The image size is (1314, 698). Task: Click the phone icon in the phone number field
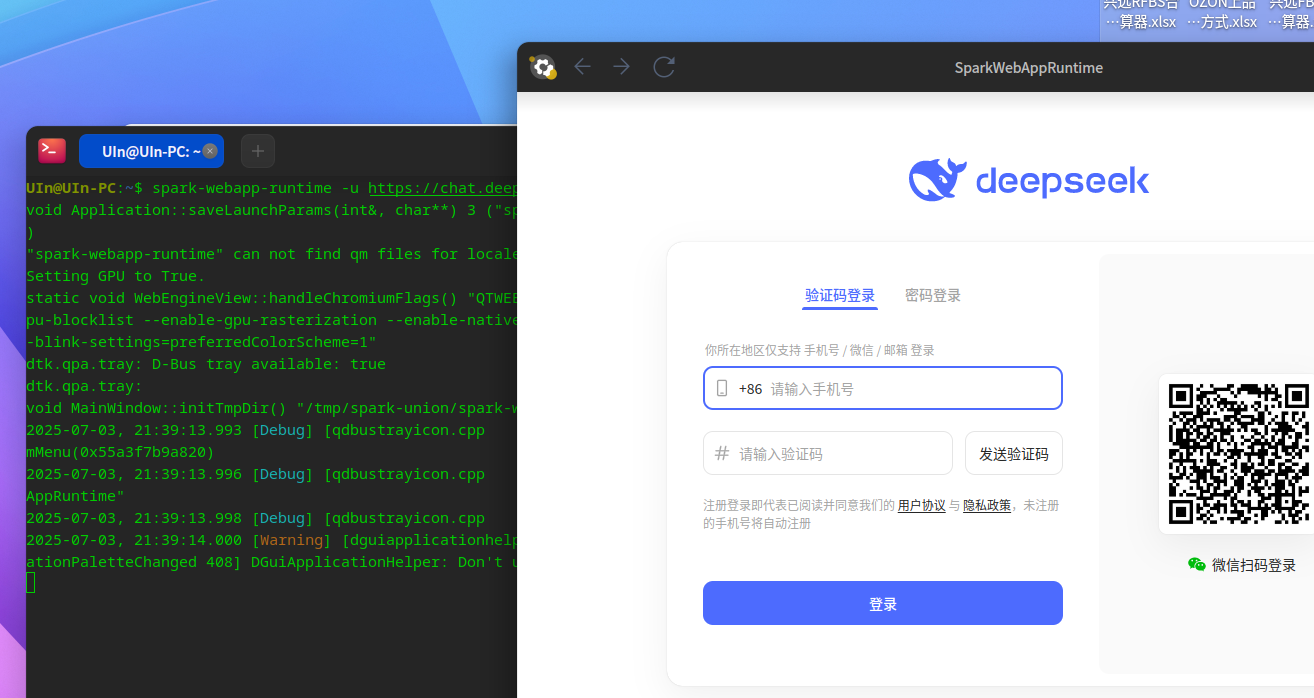(x=722, y=389)
